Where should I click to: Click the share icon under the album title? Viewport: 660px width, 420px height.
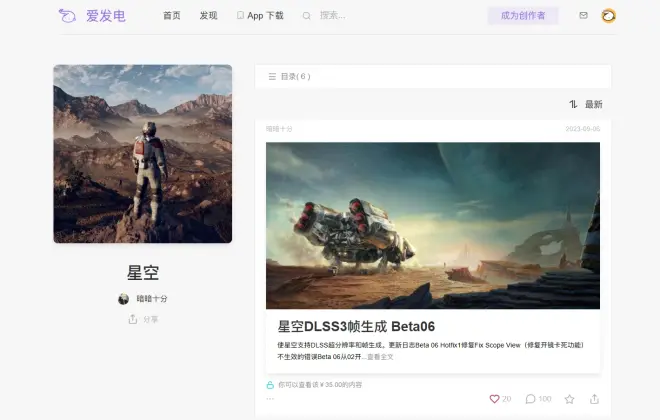(133, 319)
